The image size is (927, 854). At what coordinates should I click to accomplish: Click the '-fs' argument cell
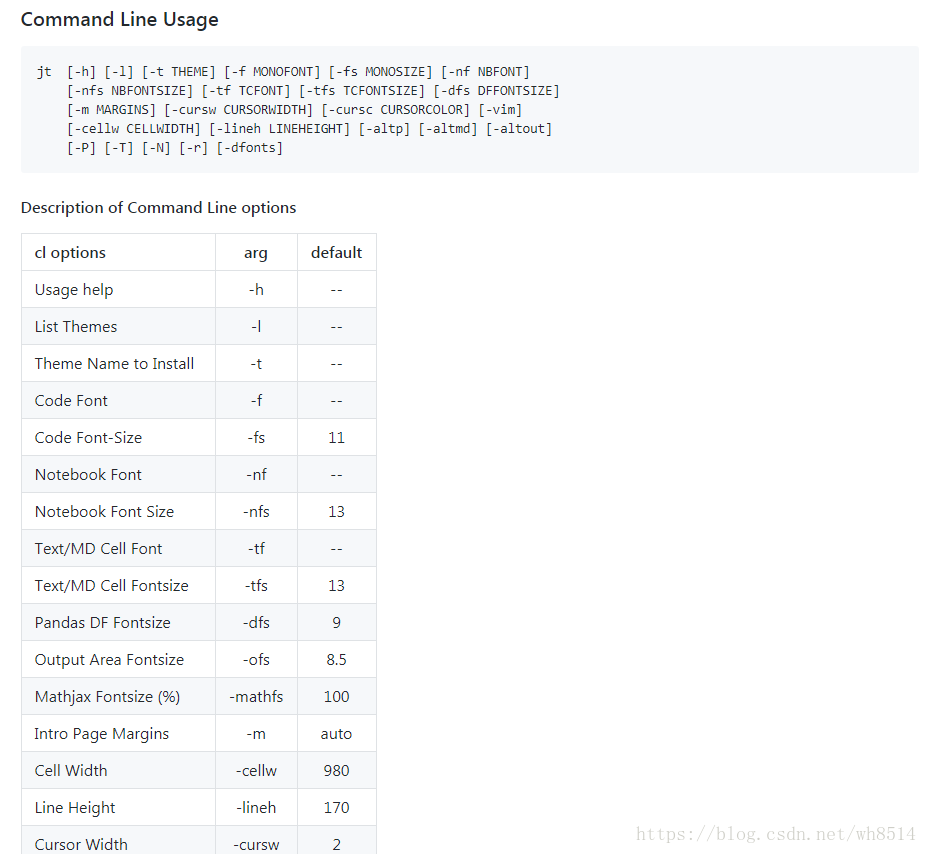click(x=256, y=437)
